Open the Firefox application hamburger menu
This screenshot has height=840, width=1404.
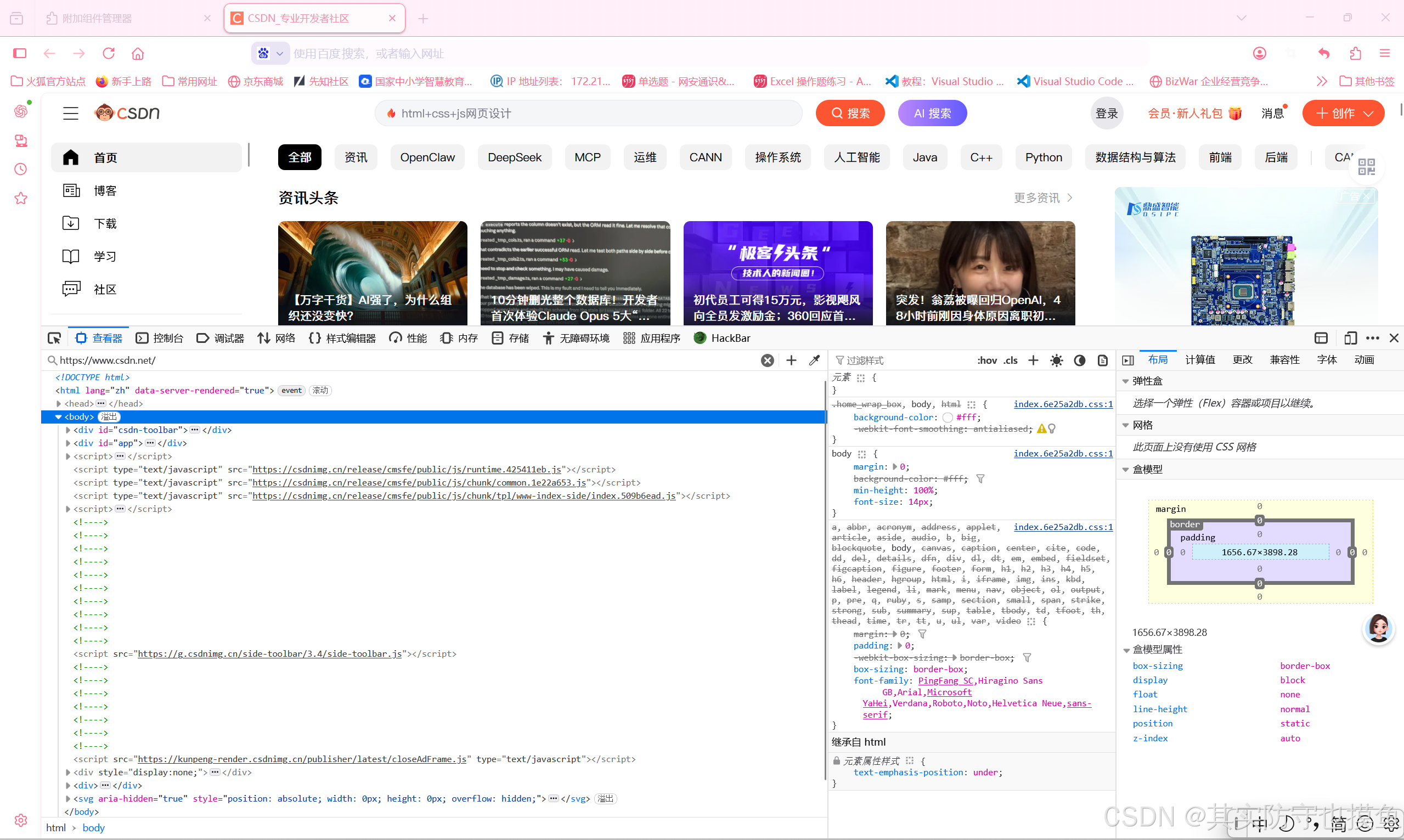point(1385,53)
